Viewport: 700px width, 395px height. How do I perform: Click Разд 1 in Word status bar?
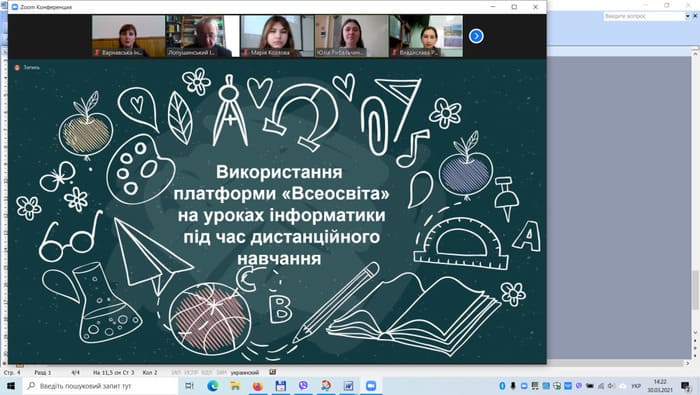43,372
